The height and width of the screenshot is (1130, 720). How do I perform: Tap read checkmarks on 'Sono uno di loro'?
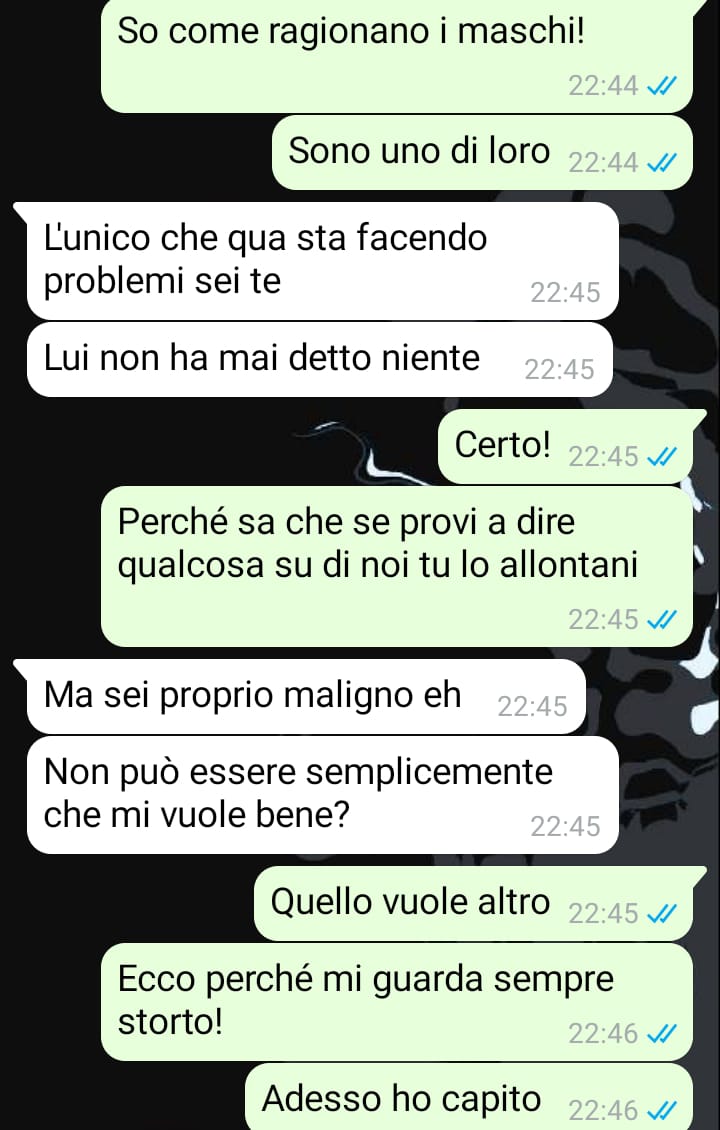[662, 164]
